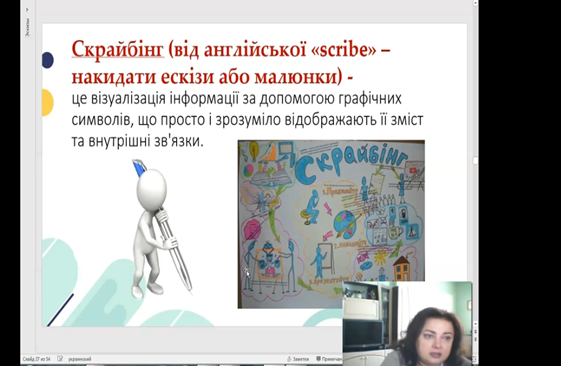Click the Слайд 27 из 54 indicator
Screen dimensions: 561x366
pyautogui.click(x=36, y=358)
